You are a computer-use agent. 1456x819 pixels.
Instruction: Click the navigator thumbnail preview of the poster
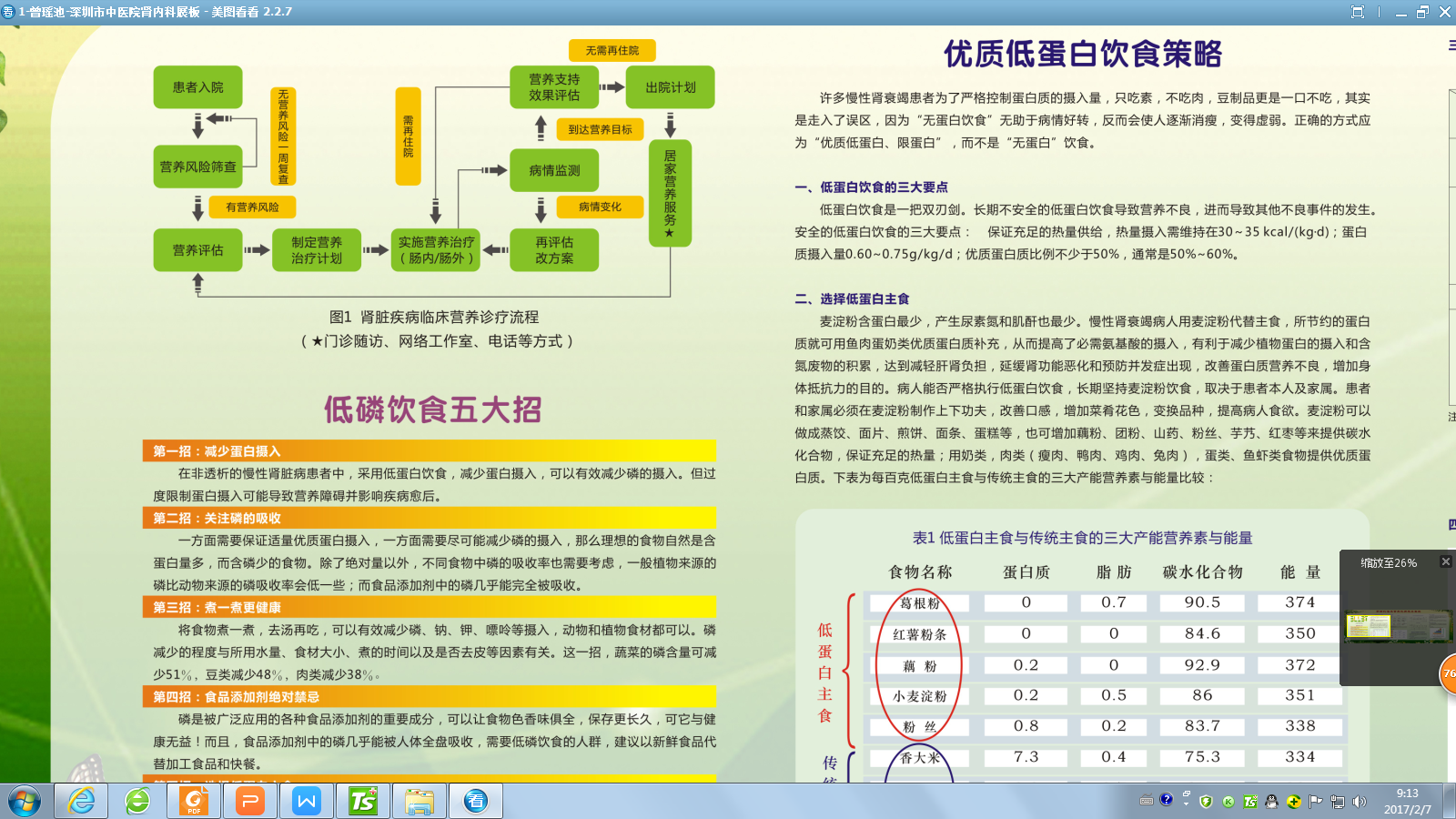click(1399, 625)
